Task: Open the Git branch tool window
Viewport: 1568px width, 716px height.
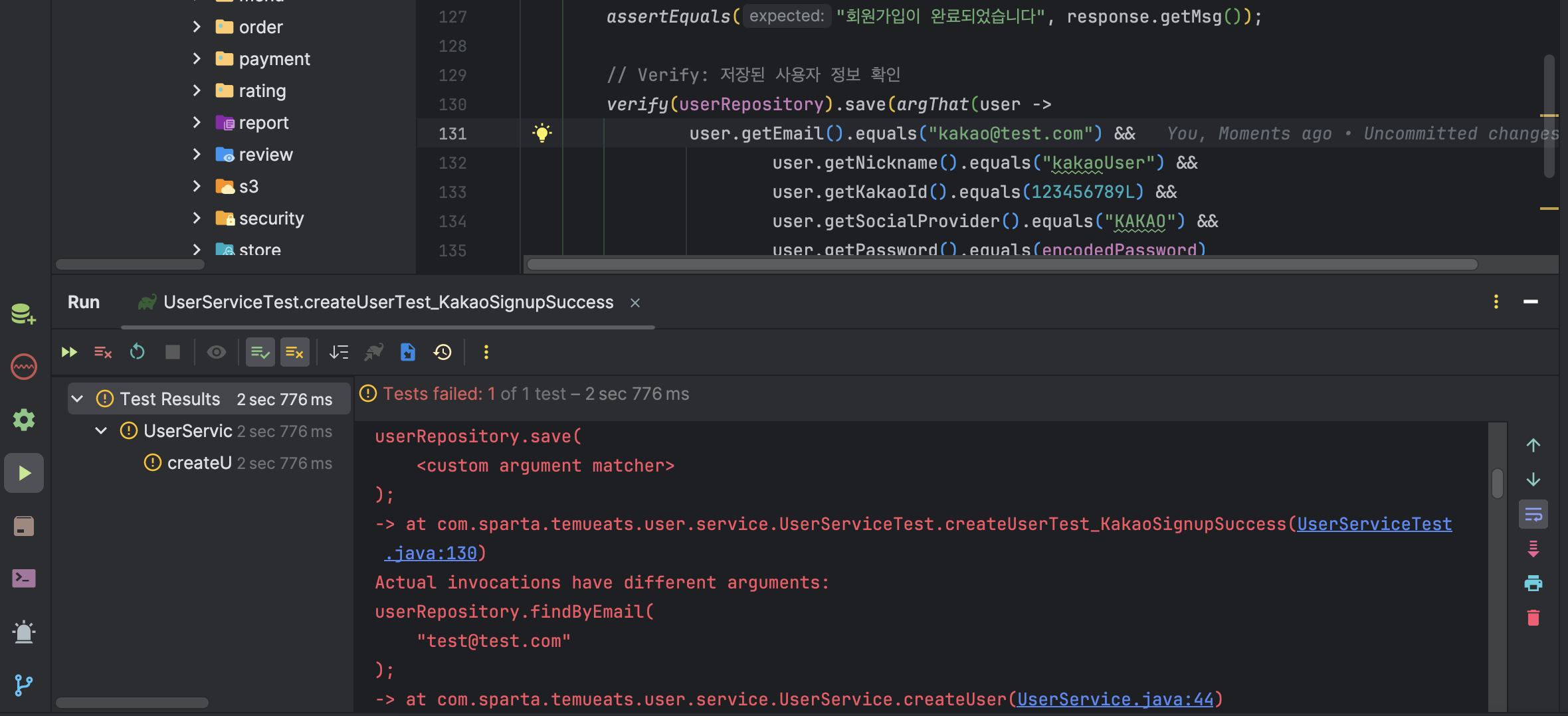Action: coord(24,685)
